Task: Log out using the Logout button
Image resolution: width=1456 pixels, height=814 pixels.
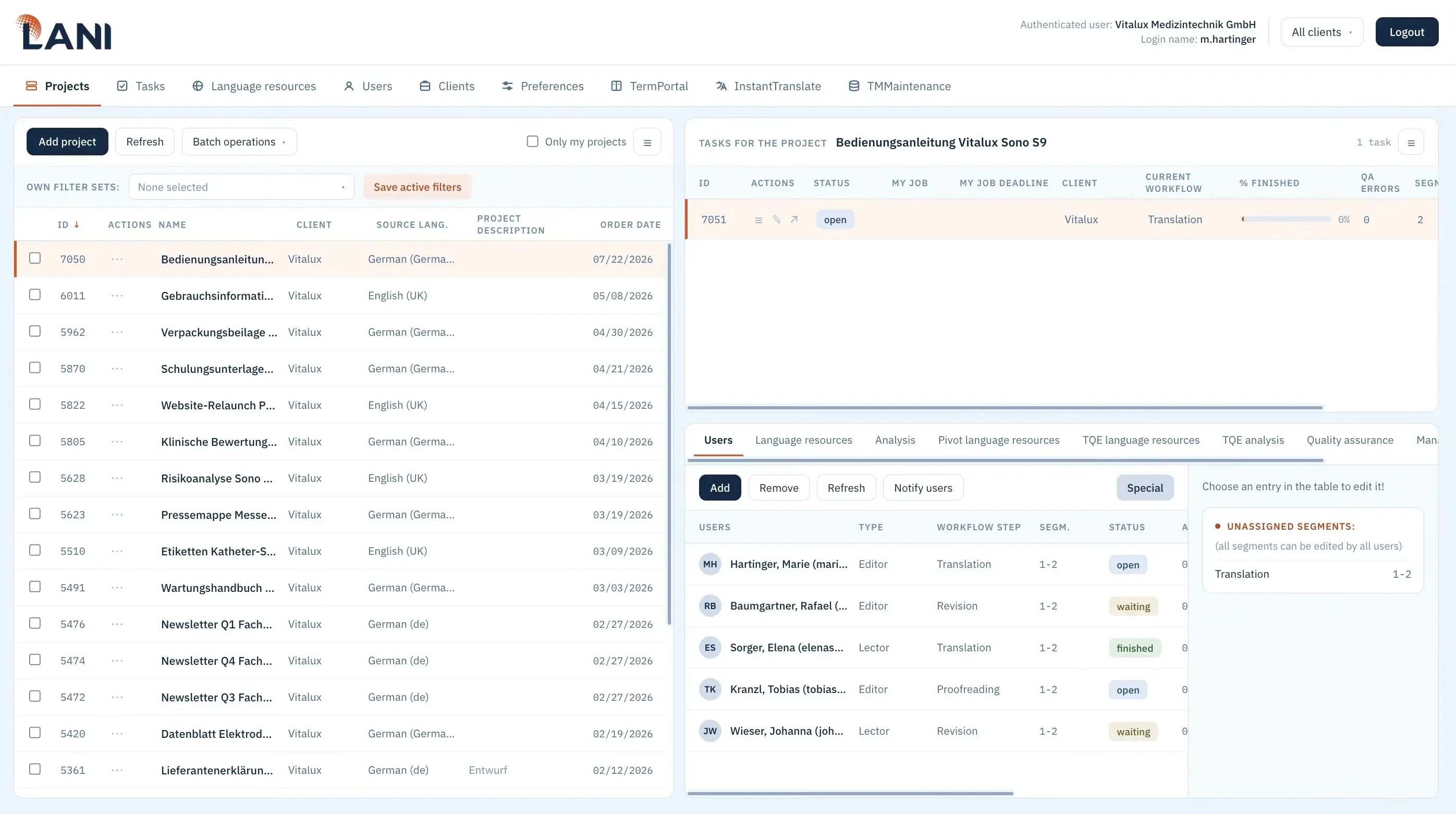Action: point(1407,32)
